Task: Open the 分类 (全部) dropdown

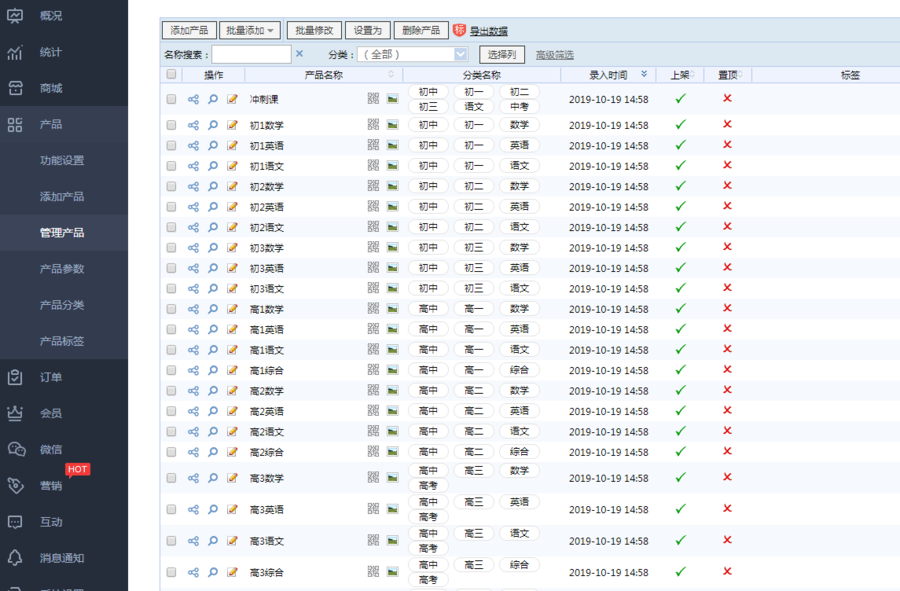Action: coord(412,54)
